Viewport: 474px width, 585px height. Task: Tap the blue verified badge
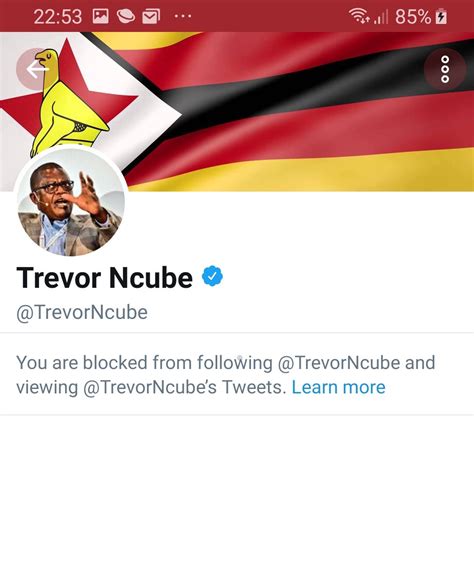[x=212, y=276]
